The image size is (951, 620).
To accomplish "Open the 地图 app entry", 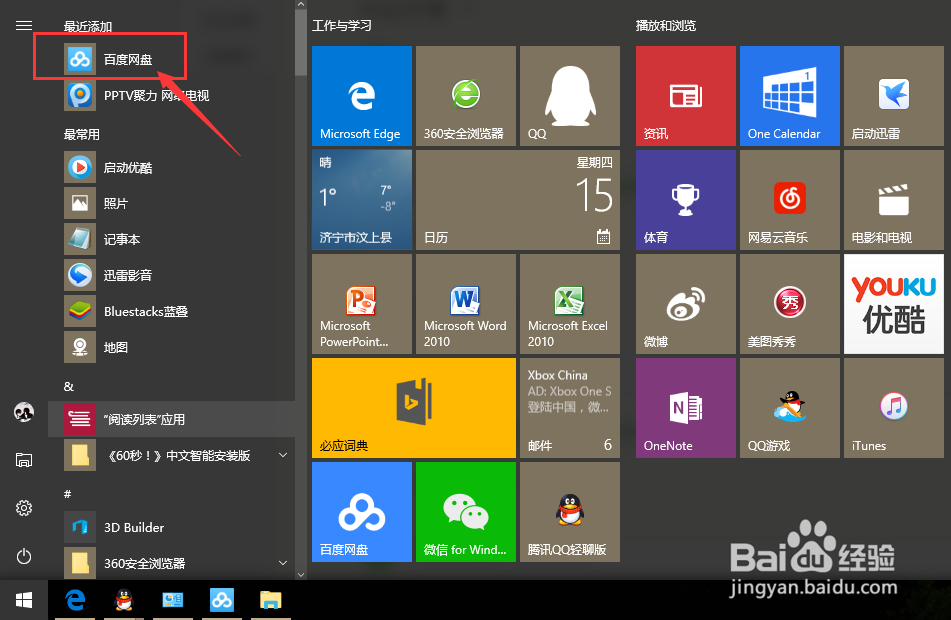I will tap(172, 347).
